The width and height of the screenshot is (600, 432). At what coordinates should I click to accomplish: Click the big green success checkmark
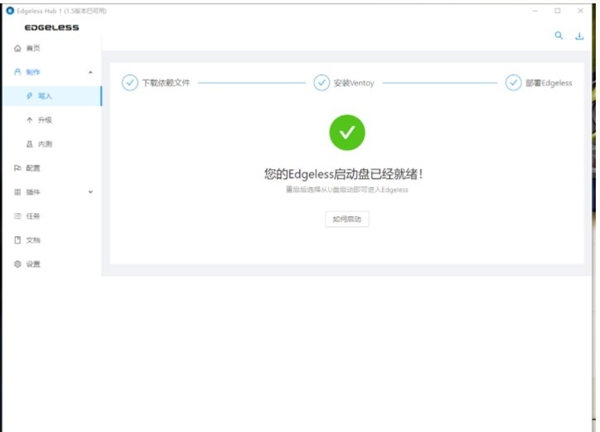click(x=347, y=132)
